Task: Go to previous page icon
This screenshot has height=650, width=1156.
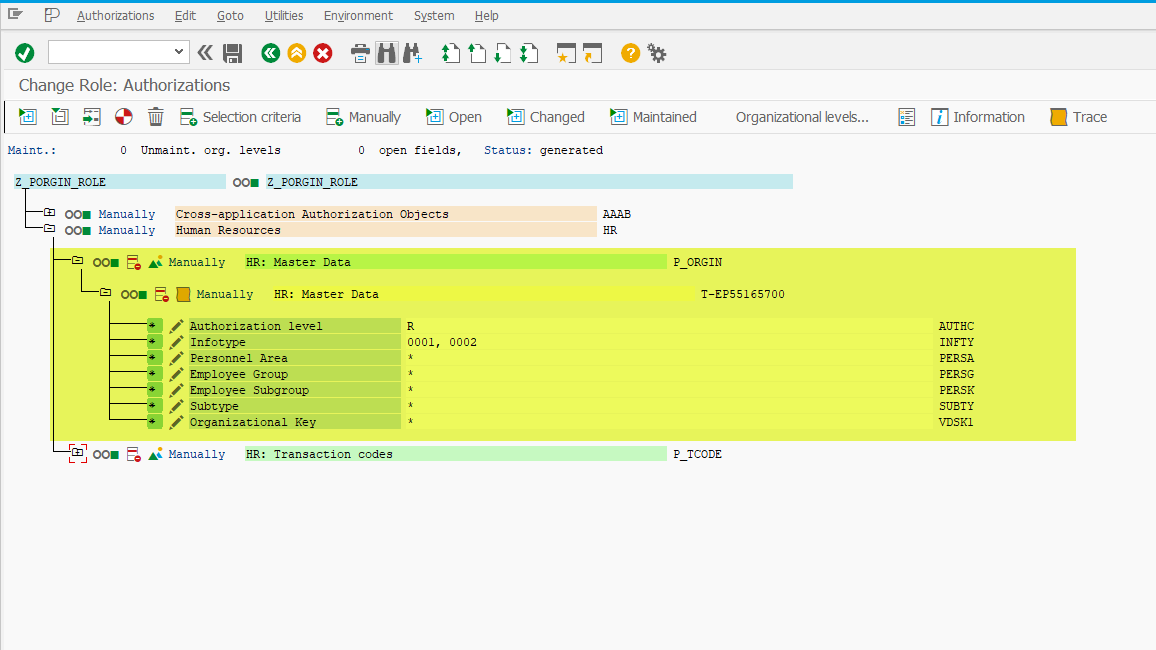Action: coord(477,53)
